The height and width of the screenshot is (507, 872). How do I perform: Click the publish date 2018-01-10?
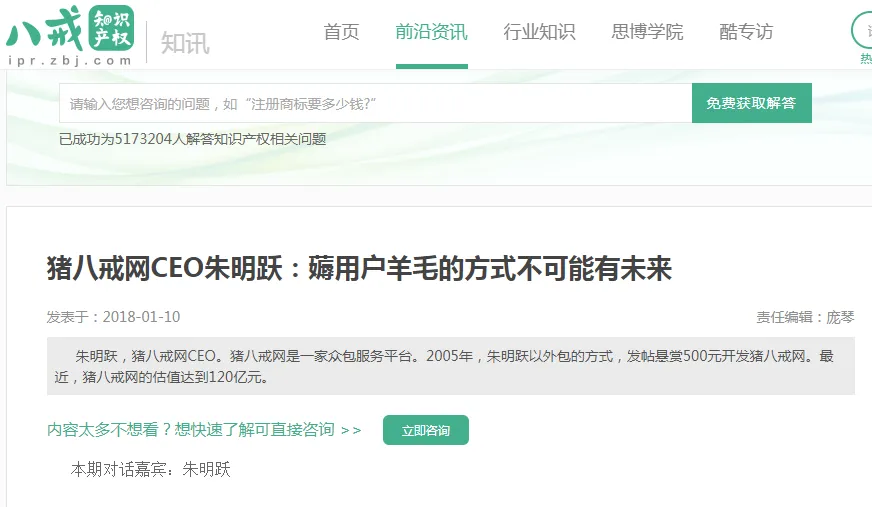tap(141, 317)
